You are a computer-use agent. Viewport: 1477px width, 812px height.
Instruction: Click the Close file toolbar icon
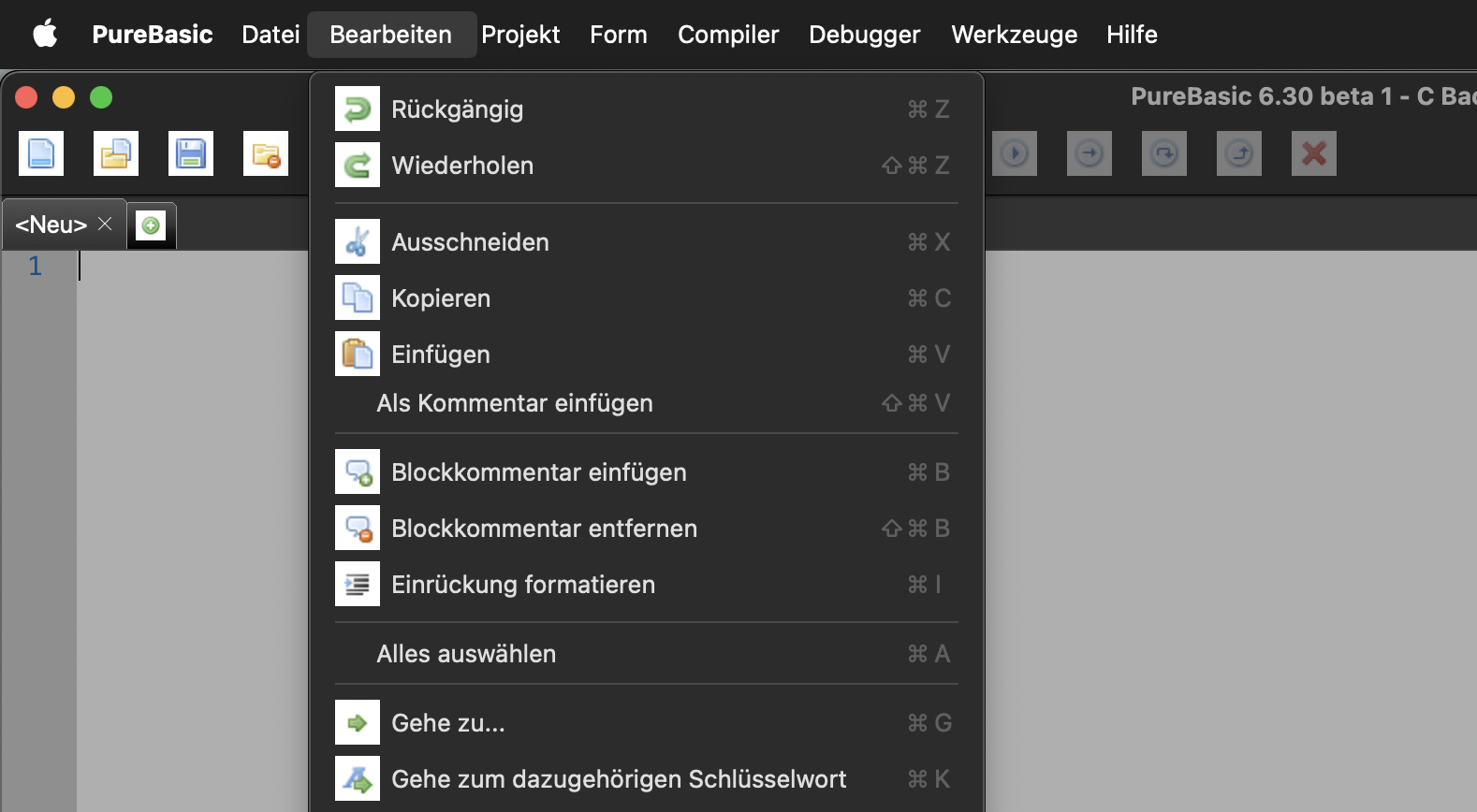point(266,153)
